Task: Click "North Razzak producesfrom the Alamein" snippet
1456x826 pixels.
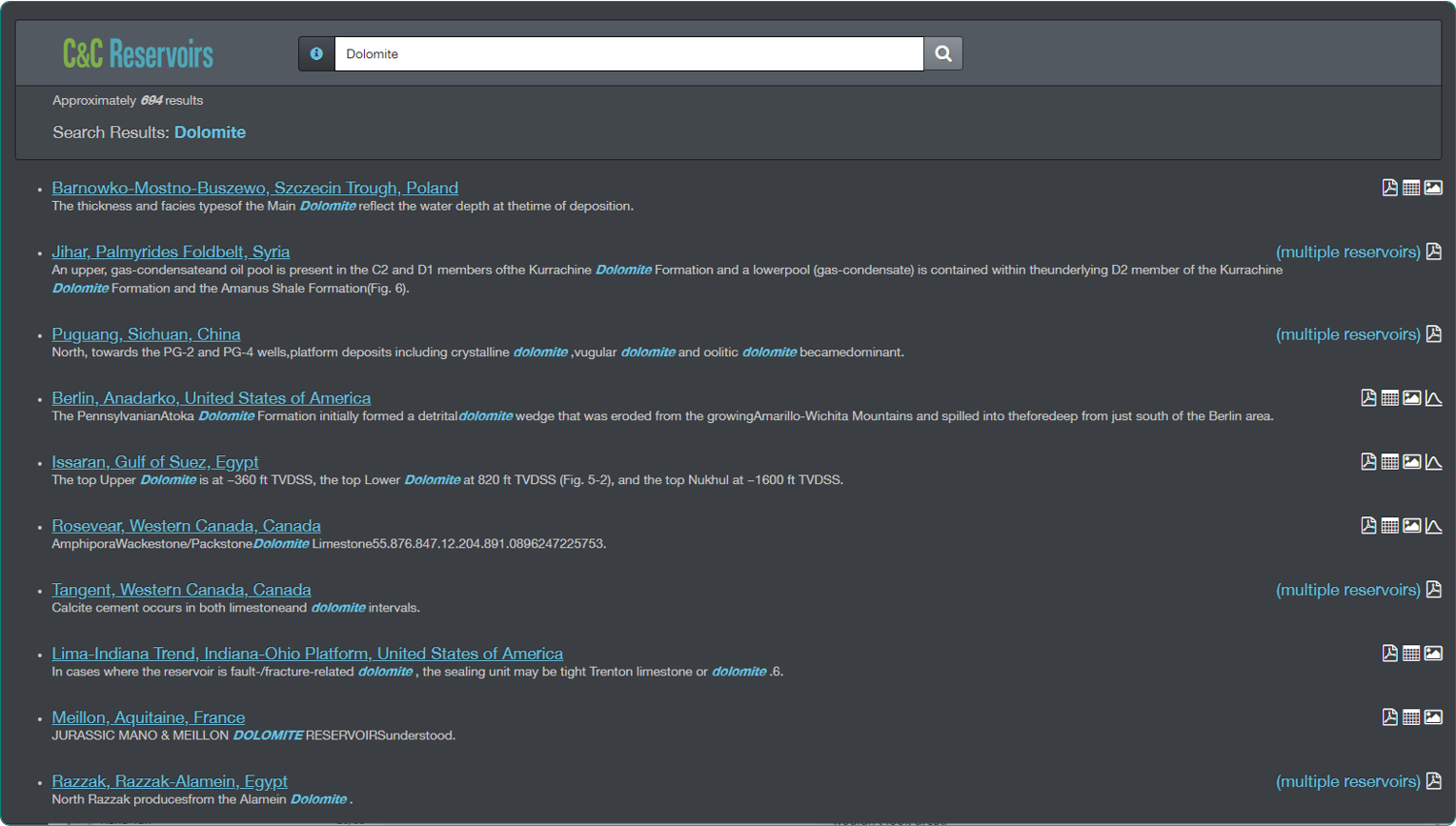Action: [201, 799]
